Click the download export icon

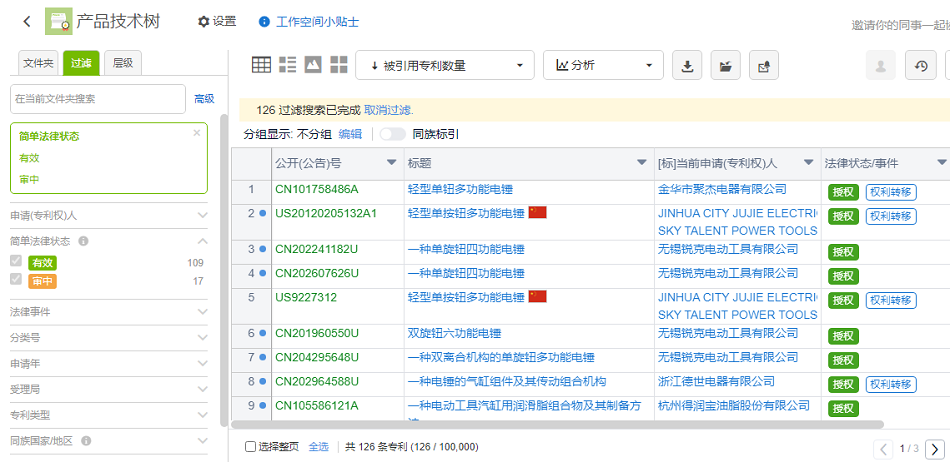pos(687,66)
